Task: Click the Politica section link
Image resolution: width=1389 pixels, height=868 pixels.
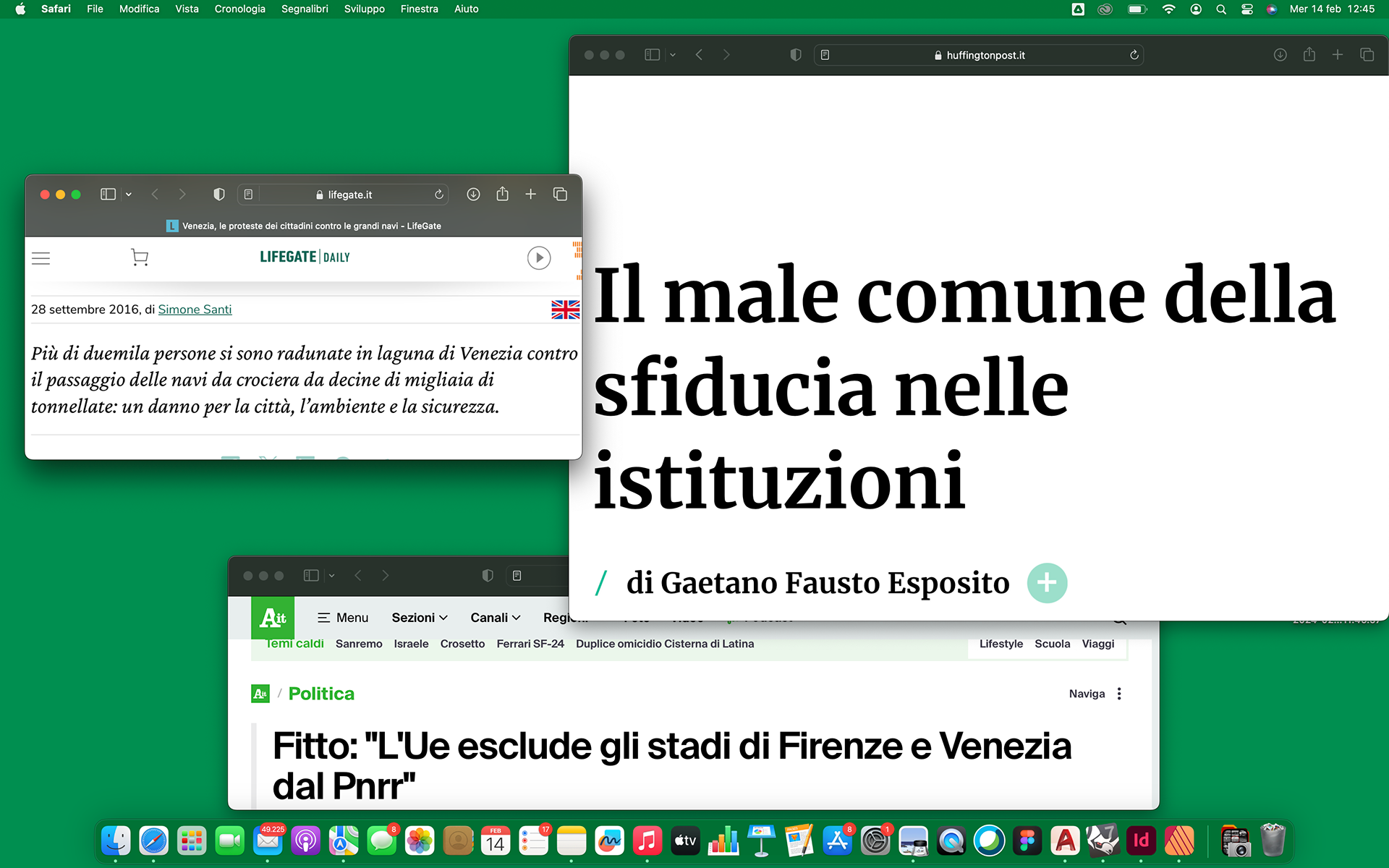Action: point(321,694)
